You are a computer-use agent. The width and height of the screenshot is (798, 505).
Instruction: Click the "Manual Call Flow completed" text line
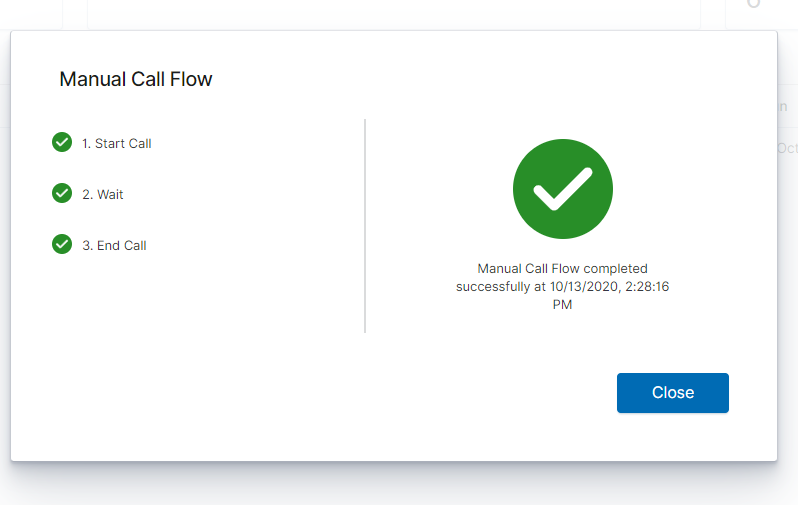pos(562,268)
